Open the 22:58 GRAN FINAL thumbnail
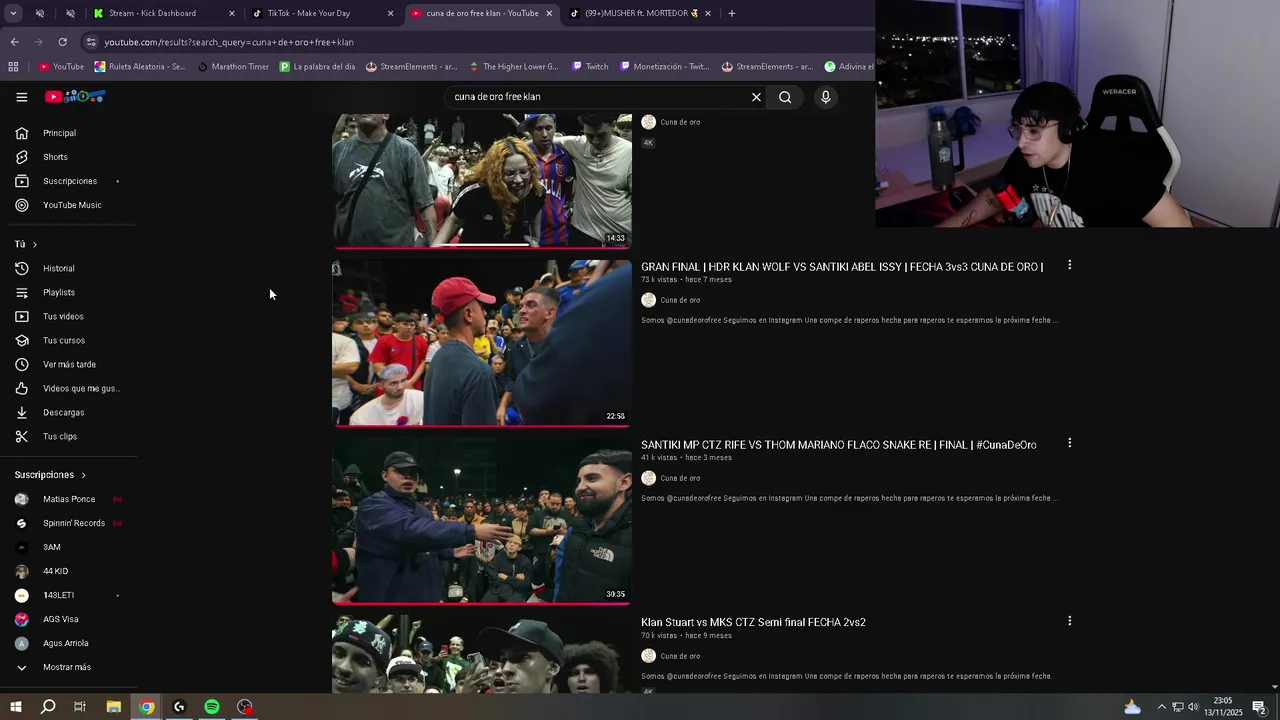The image size is (1280, 720). point(482,343)
